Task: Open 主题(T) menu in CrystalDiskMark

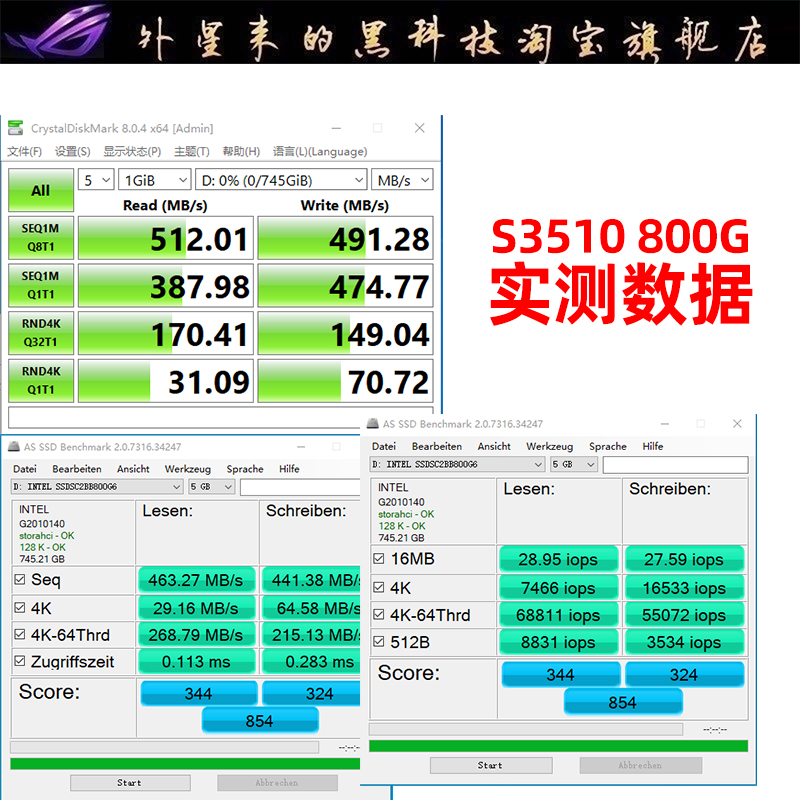Action: click(192, 152)
